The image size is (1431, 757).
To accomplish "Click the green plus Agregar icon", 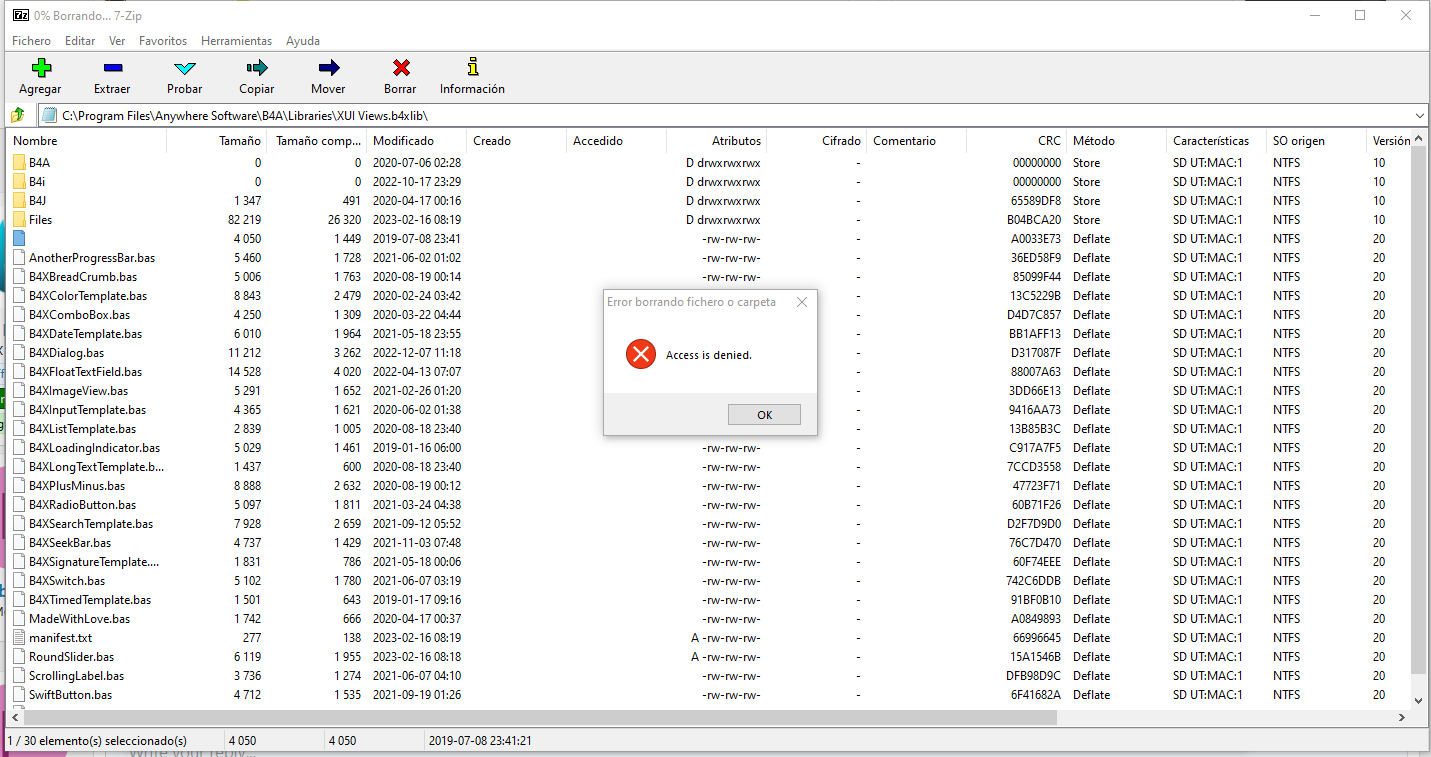I will pyautogui.click(x=40, y=68).
